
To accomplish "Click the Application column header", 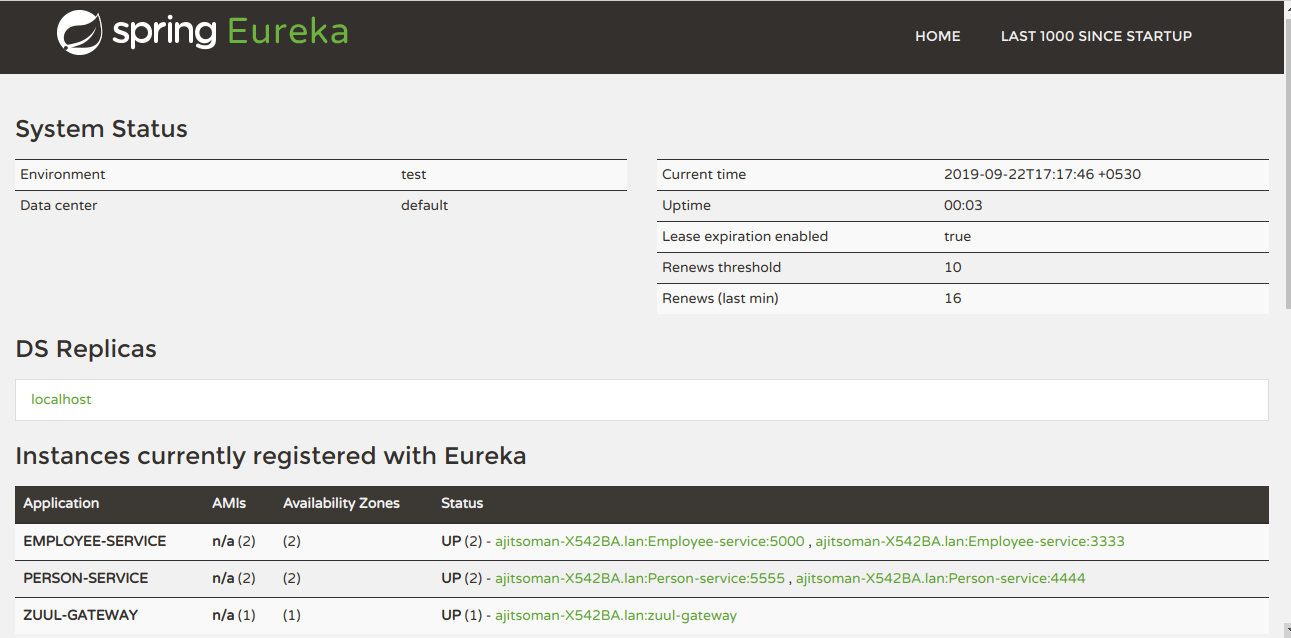I will coord(61,503).
